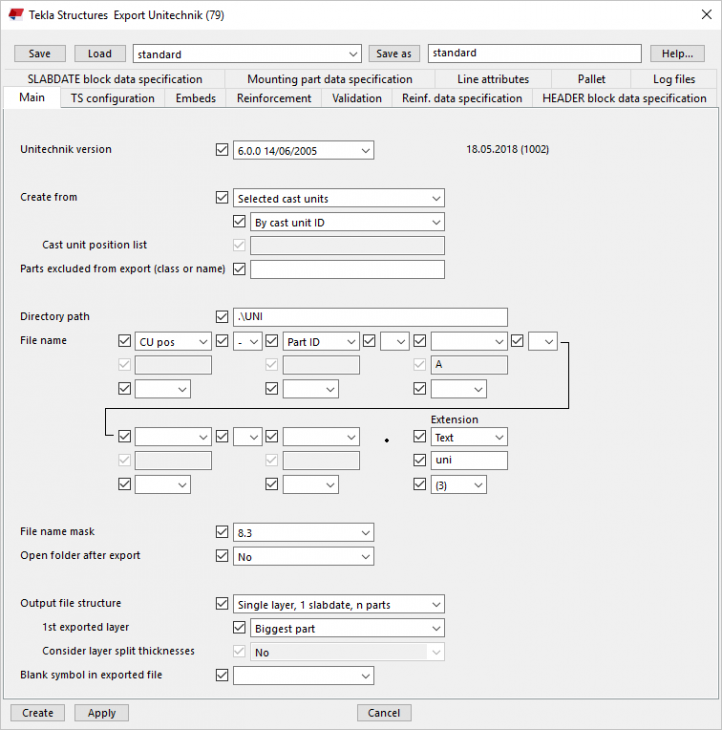Expand the Selected cast units dropdown
The width and height of the screenshot is (722, 730).
pos(338,198)
